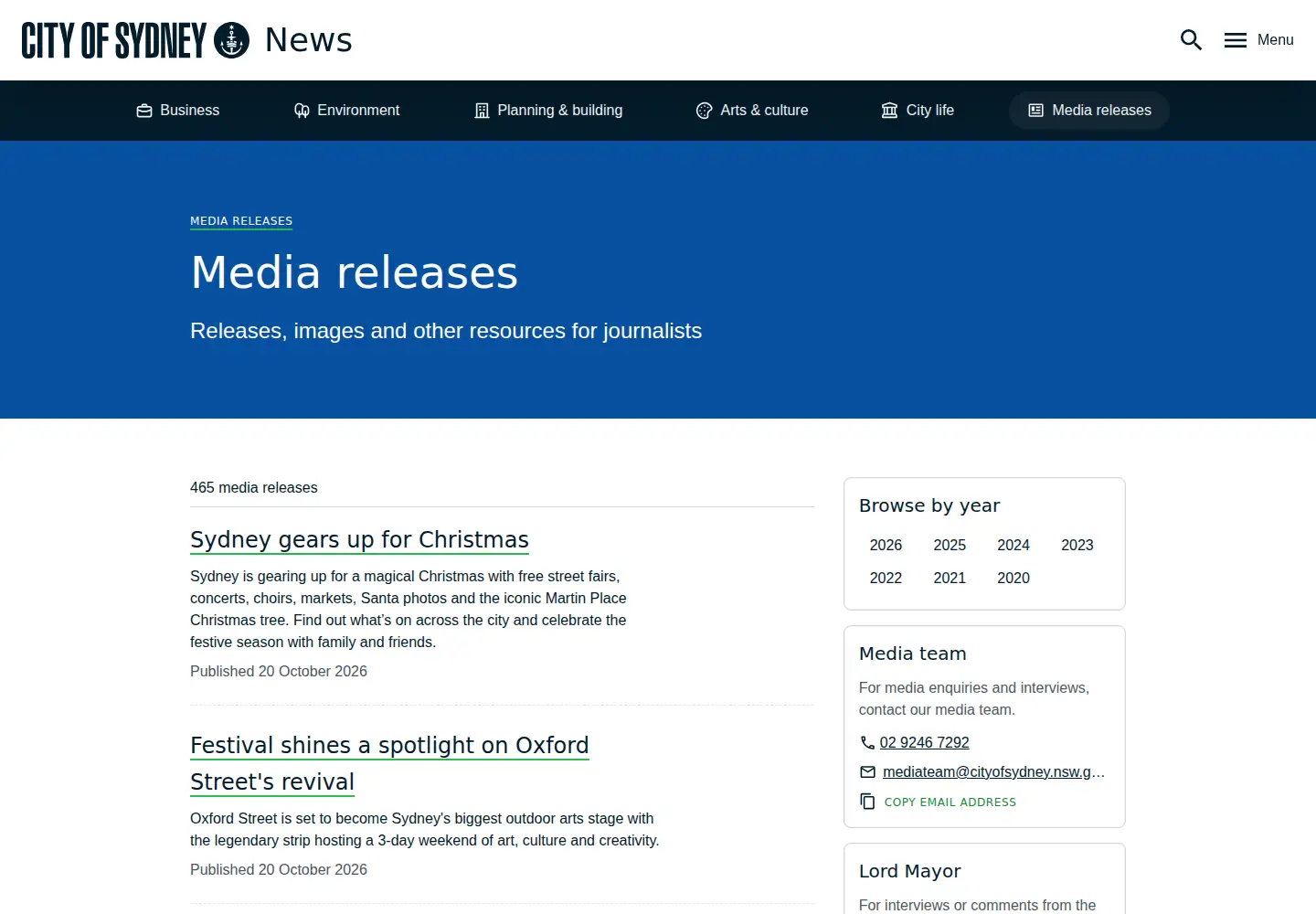Click the City of Sydney logo
The width and height of the screenshot is (1316, 914).
click(135, 40)
